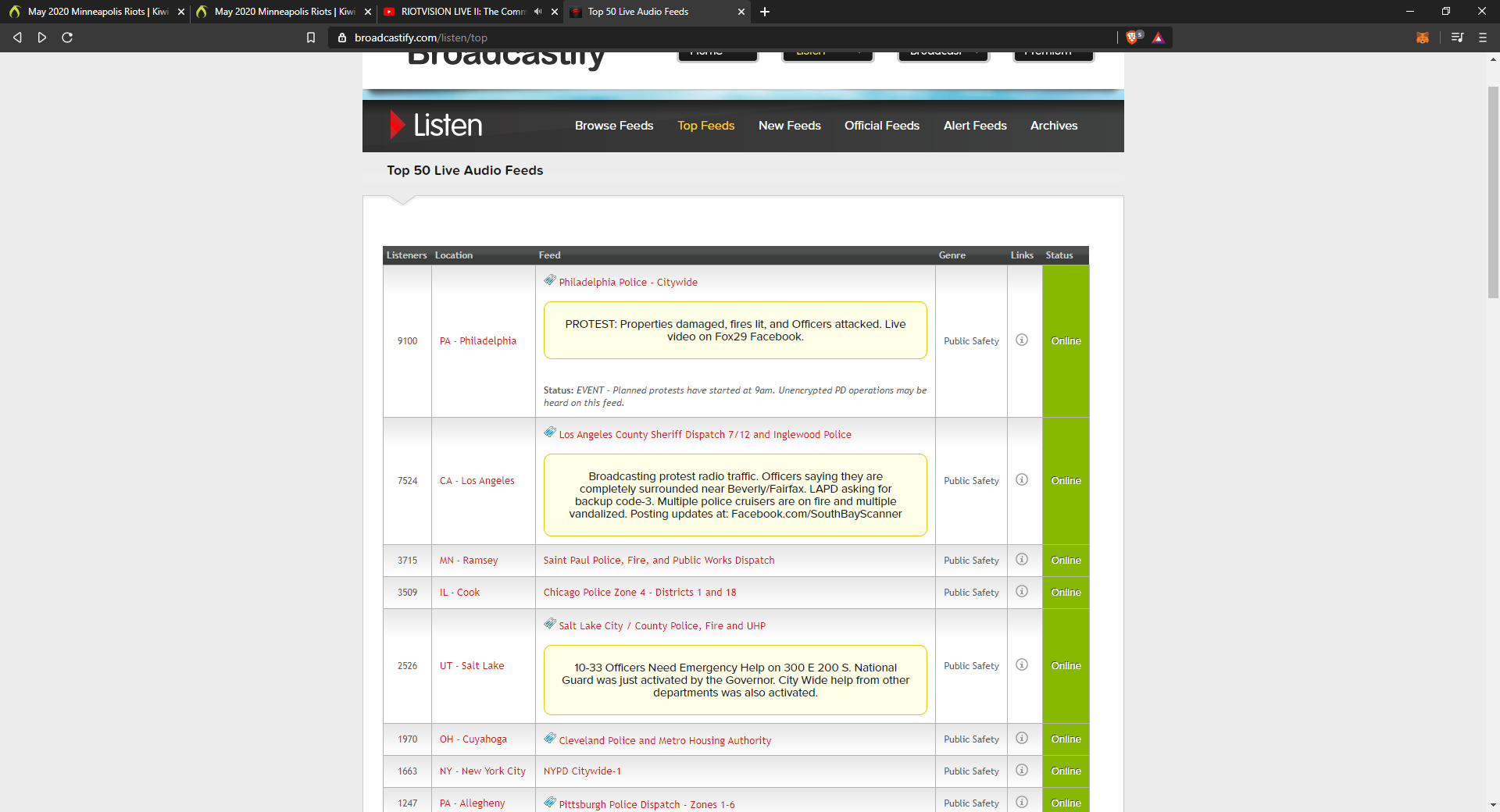
Task: Open Saint Paul Police, Fire, and Public Works feed
Action: point(659,561)
